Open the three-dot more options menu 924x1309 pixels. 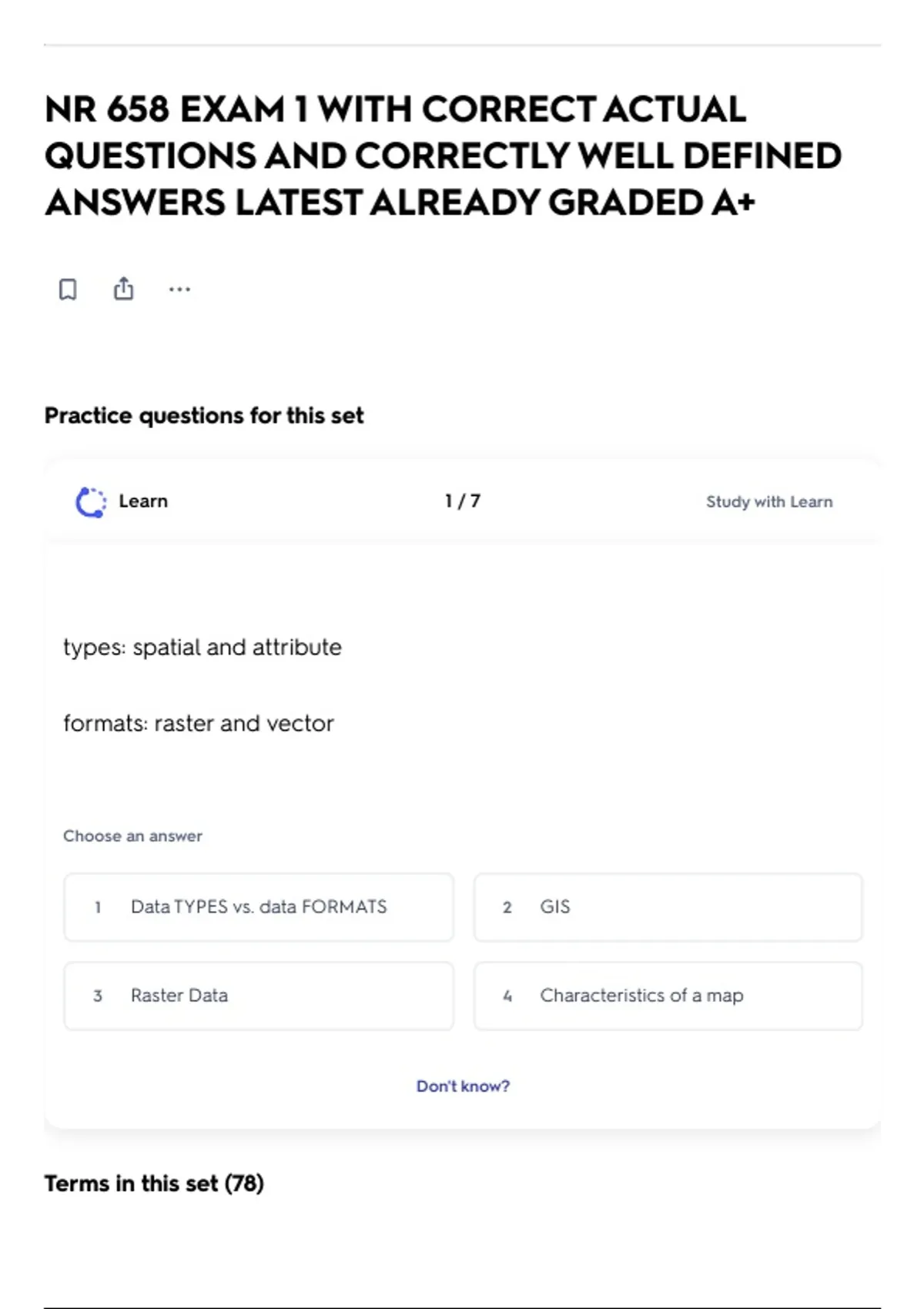[x=179, y=290]
